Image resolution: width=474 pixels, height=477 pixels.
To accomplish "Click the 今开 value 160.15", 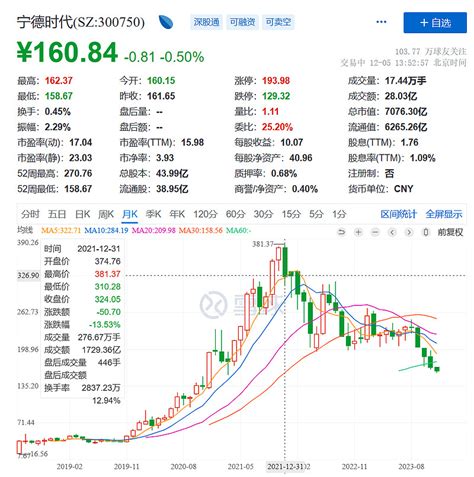I will 161,81.
